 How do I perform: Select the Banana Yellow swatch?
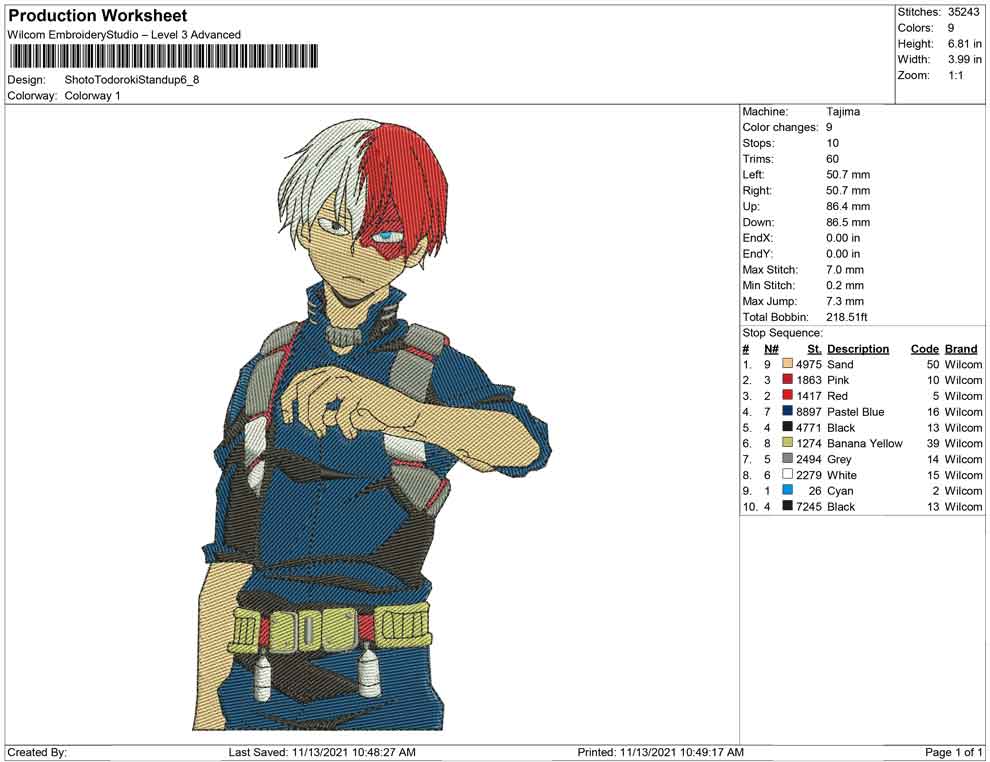pos(788,444)
